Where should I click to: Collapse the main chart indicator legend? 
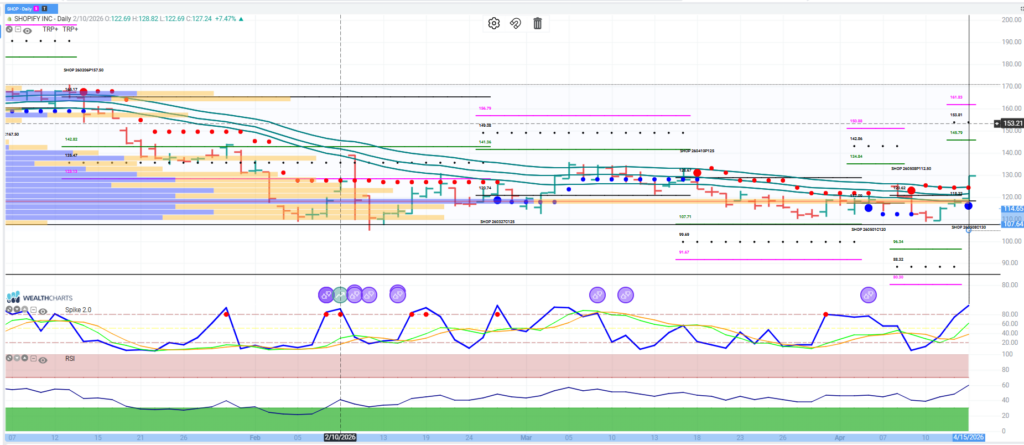point(18,30)
